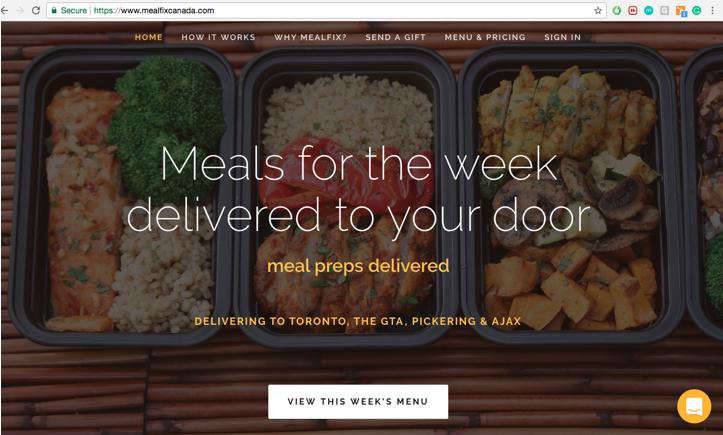Bookmark this page with the star icon
This screenshot has height=435, width=723.
[x=598, y=11]
